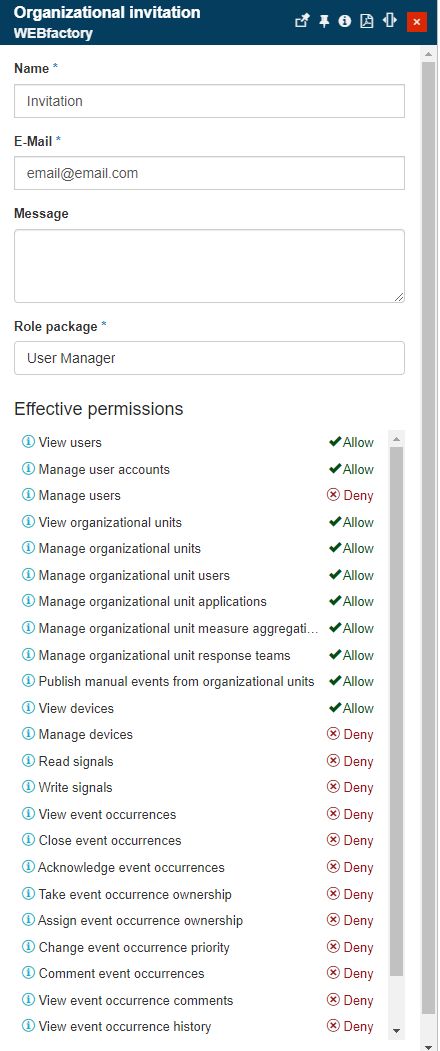
Task: Click the Allow status for View devices
Action: click(351, 708)
